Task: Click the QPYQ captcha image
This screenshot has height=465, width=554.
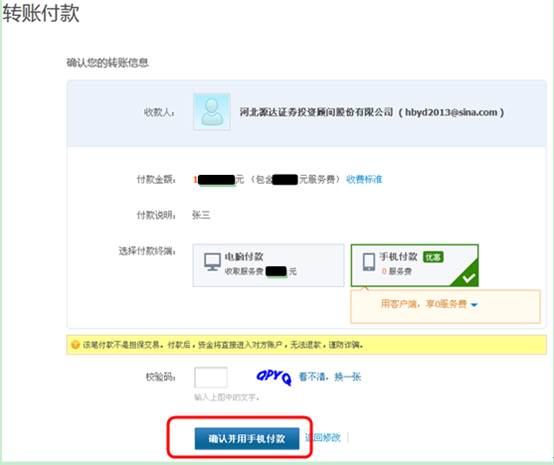Action: pyautogui.click(x=274, y=377)
